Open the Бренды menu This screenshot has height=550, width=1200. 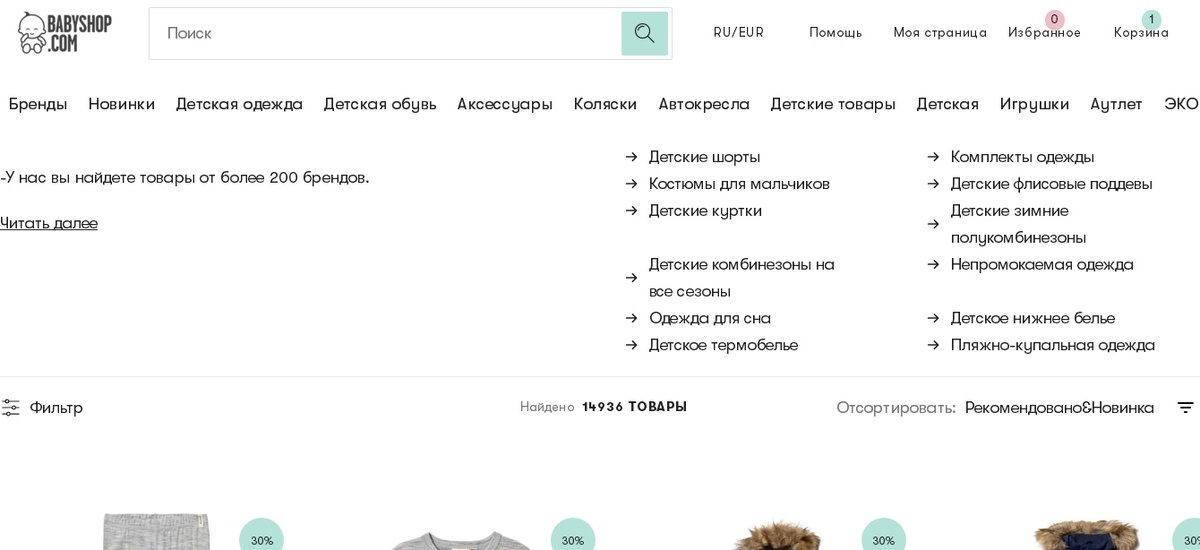tap(38, 104)
